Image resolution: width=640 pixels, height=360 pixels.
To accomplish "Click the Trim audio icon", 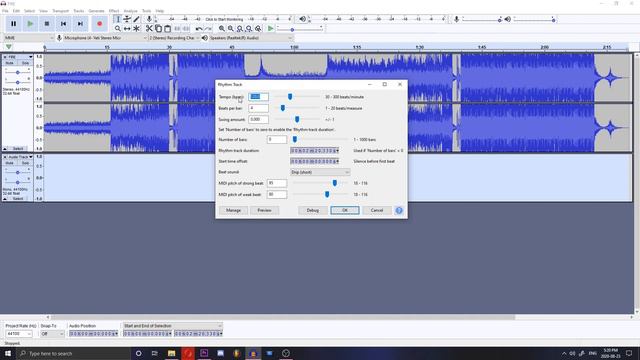I will pos(177,29).
